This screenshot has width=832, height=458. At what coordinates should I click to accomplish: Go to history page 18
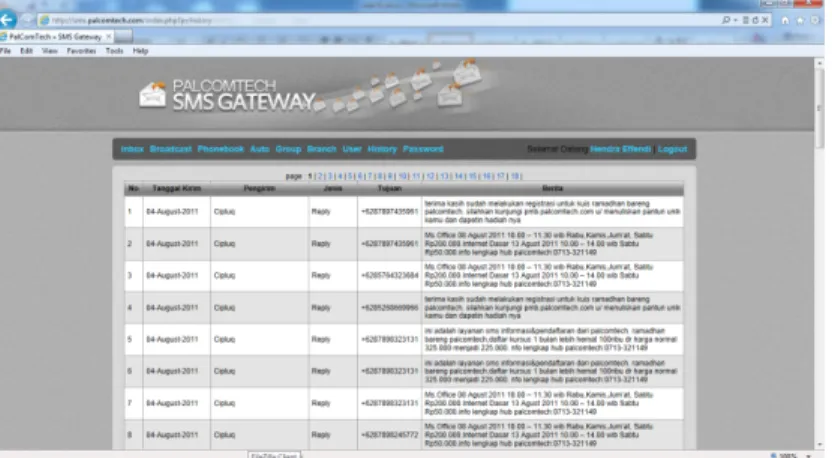click(515, 176)
